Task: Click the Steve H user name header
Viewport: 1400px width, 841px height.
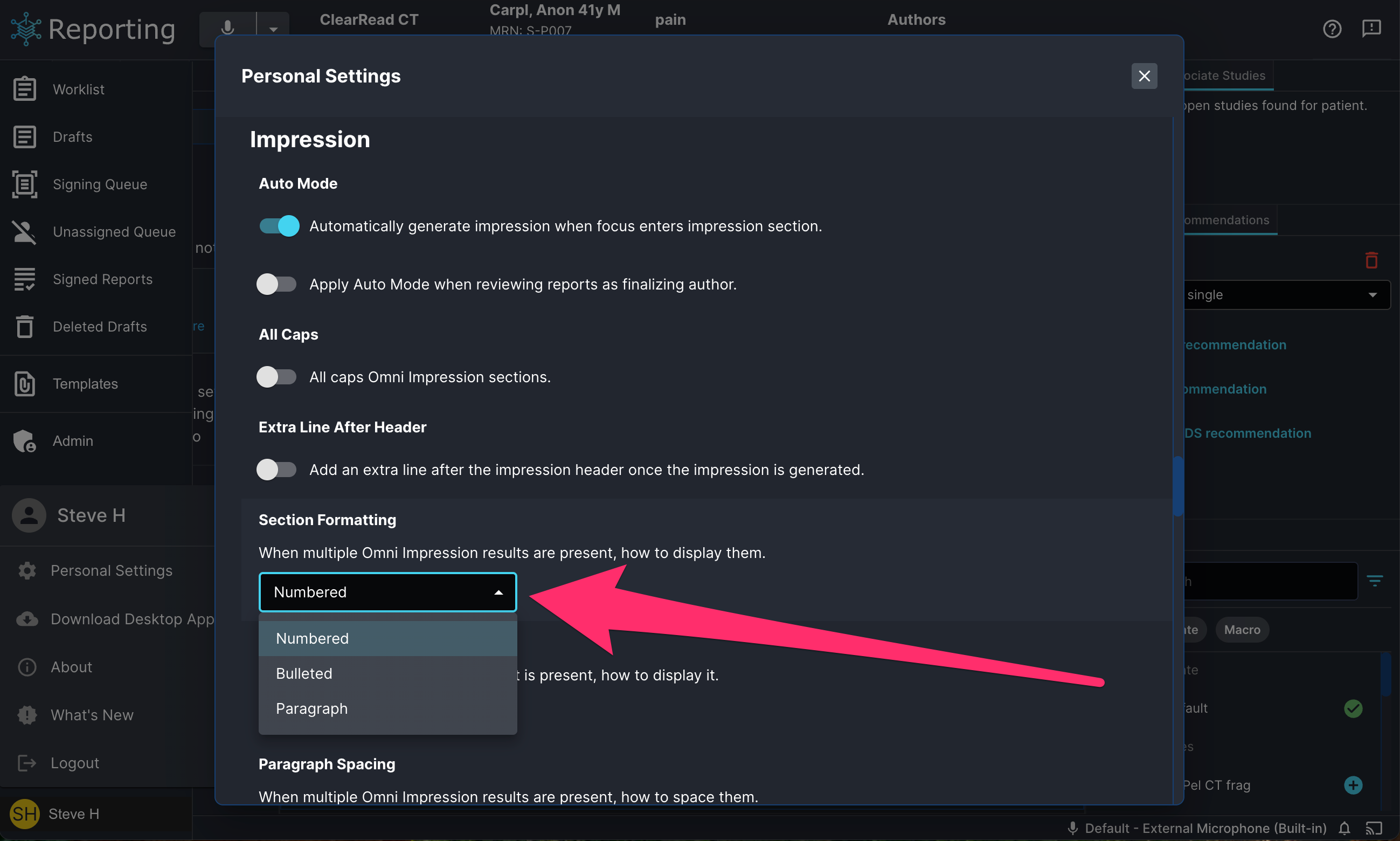Action: pos(91,515)
